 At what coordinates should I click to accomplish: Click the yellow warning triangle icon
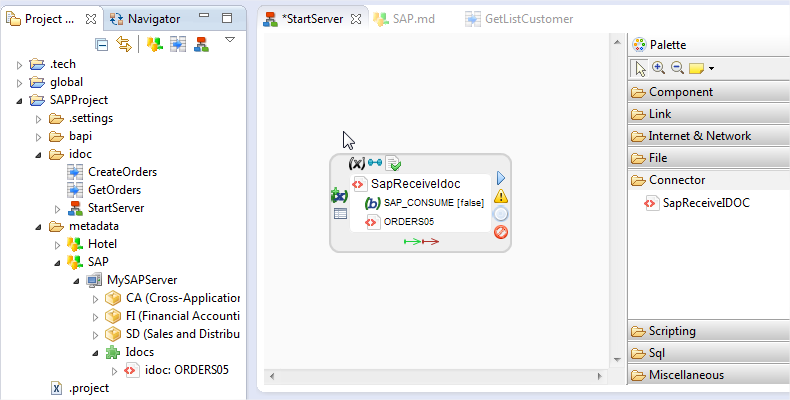(501, 196)
